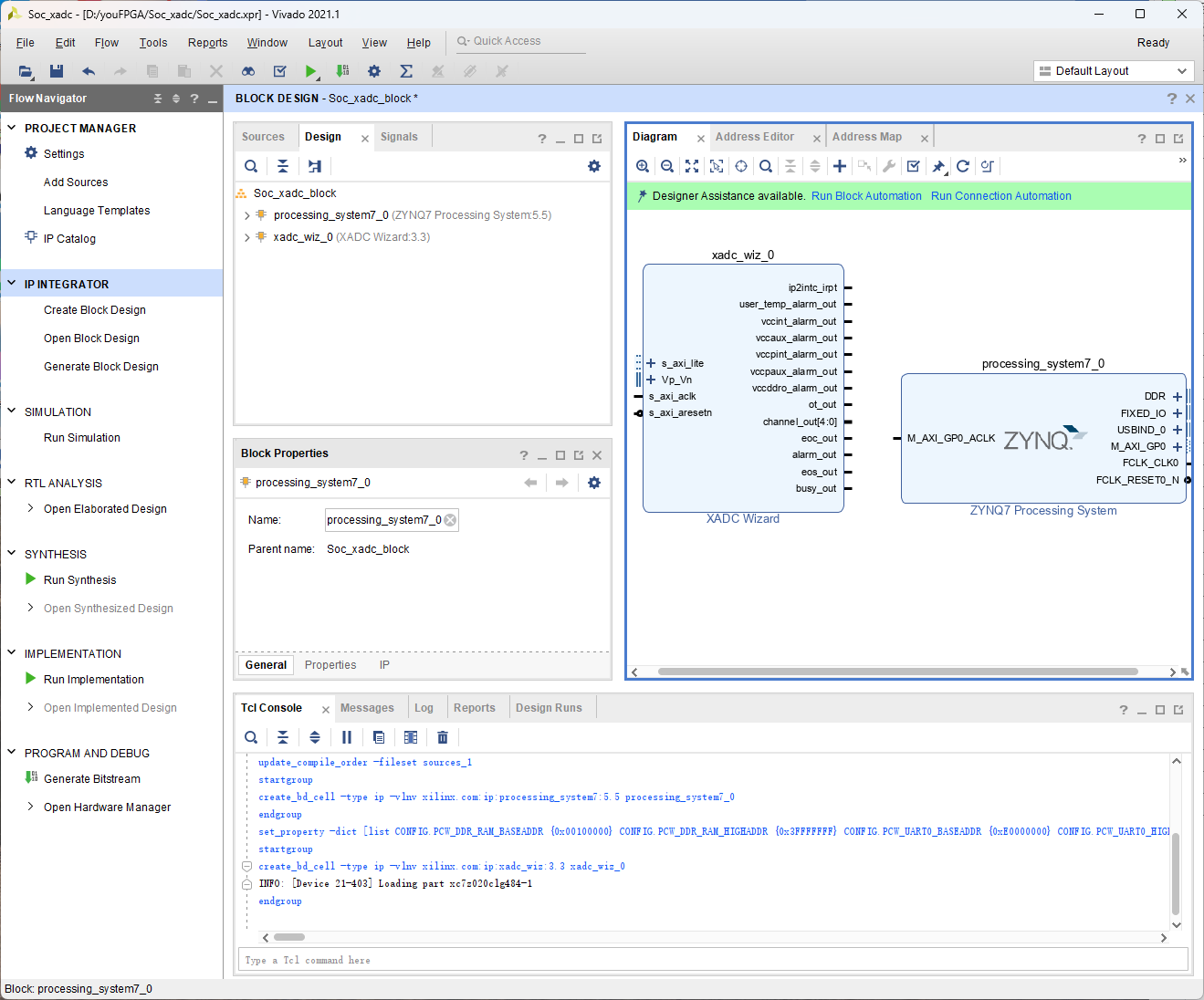The image size is (1204, 1000).
Task: Click the Diagram horizontal scrollbar
Action: click(897, 672)
